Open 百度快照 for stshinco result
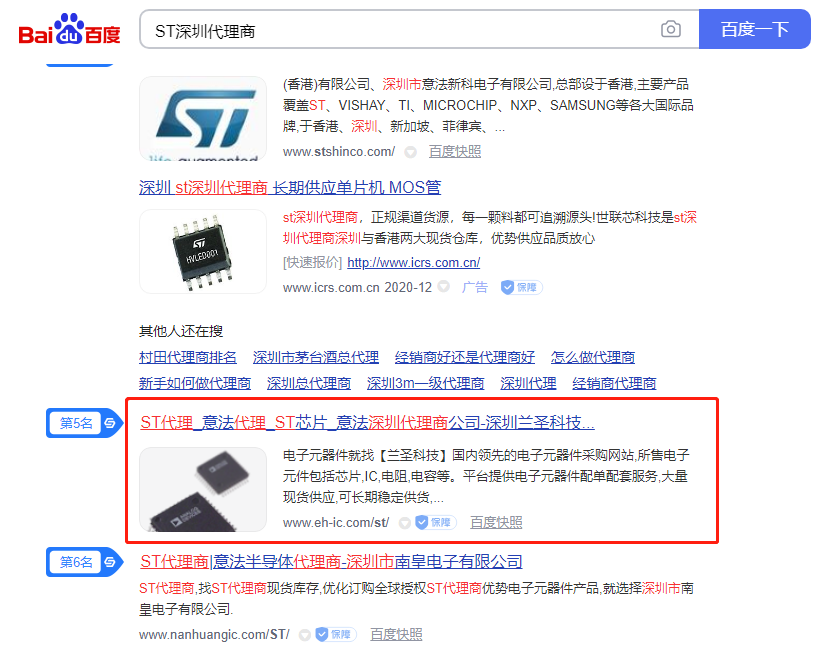 [x=454, y=151]
